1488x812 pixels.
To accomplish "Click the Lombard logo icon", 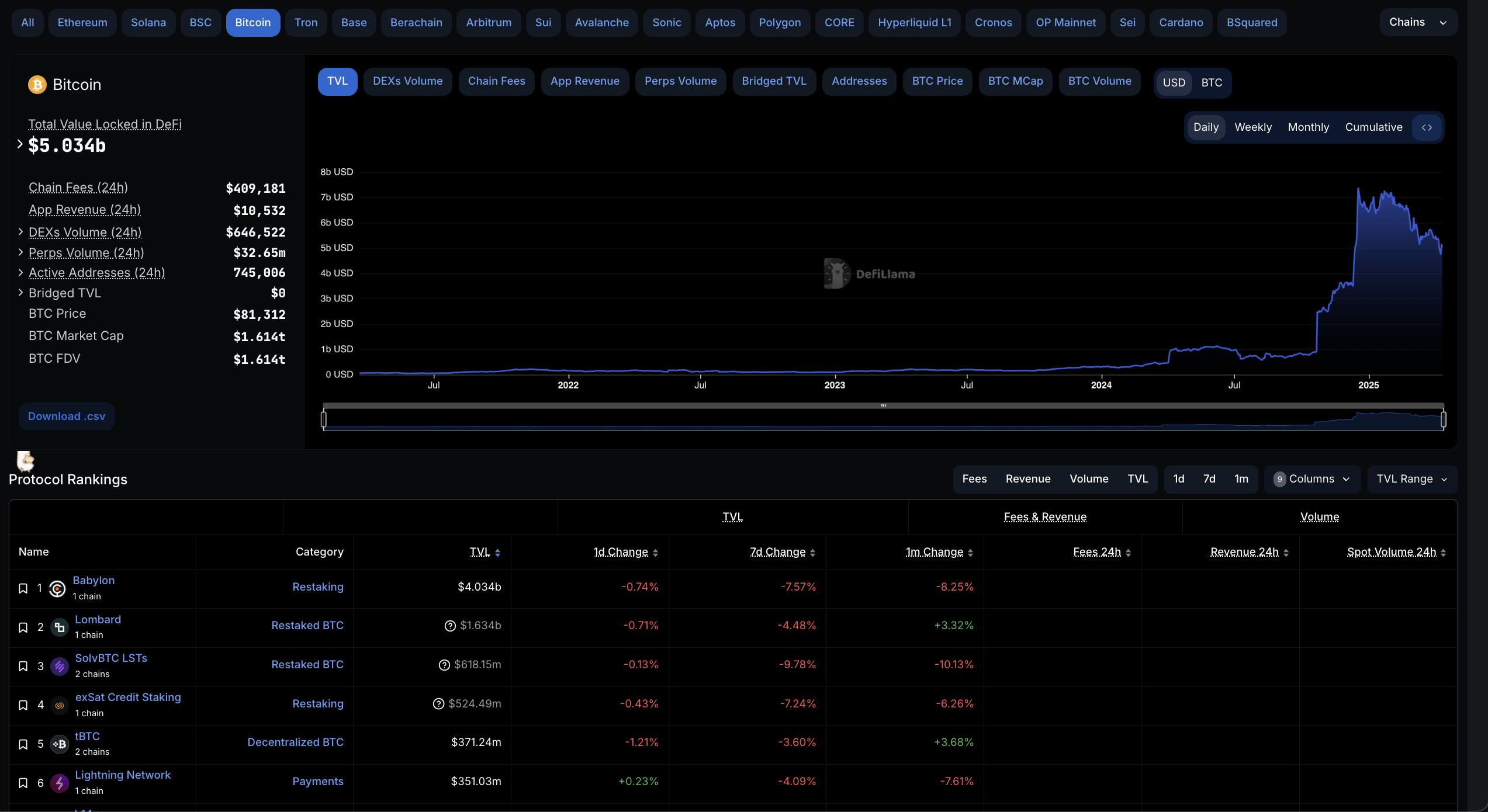I will (x=60, y=627).
